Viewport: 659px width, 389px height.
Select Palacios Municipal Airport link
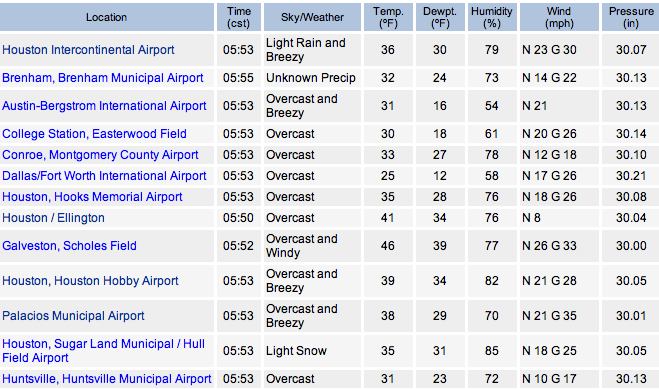coord(73,316)
